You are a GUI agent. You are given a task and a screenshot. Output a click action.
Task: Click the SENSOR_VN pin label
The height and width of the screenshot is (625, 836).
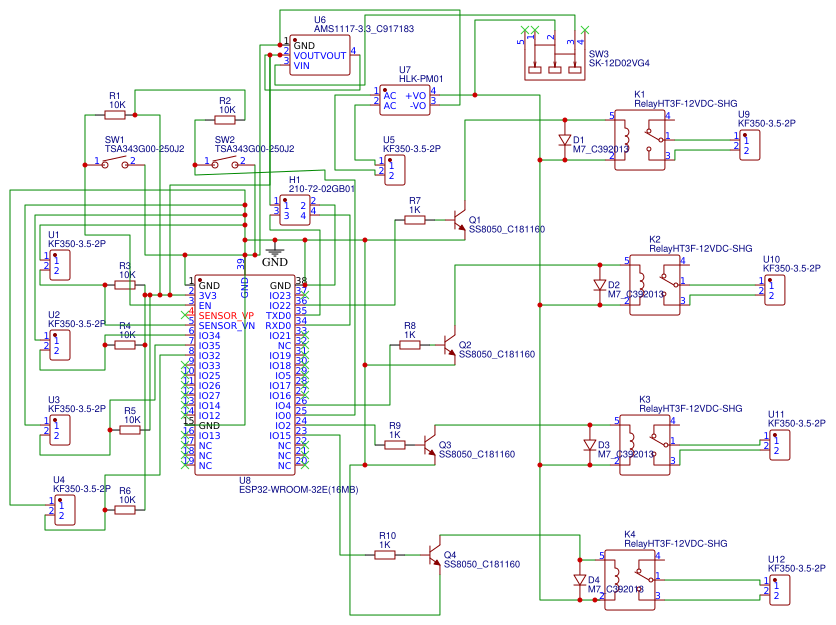coord(227,325)
